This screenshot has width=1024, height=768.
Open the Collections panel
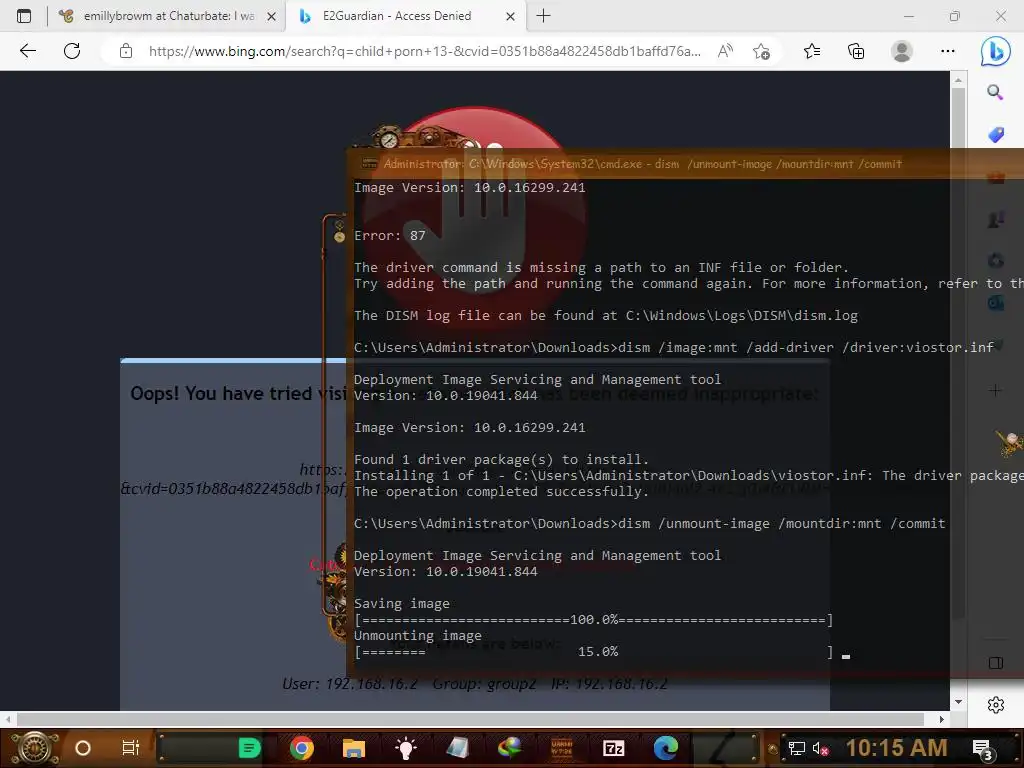click(856, 51)
